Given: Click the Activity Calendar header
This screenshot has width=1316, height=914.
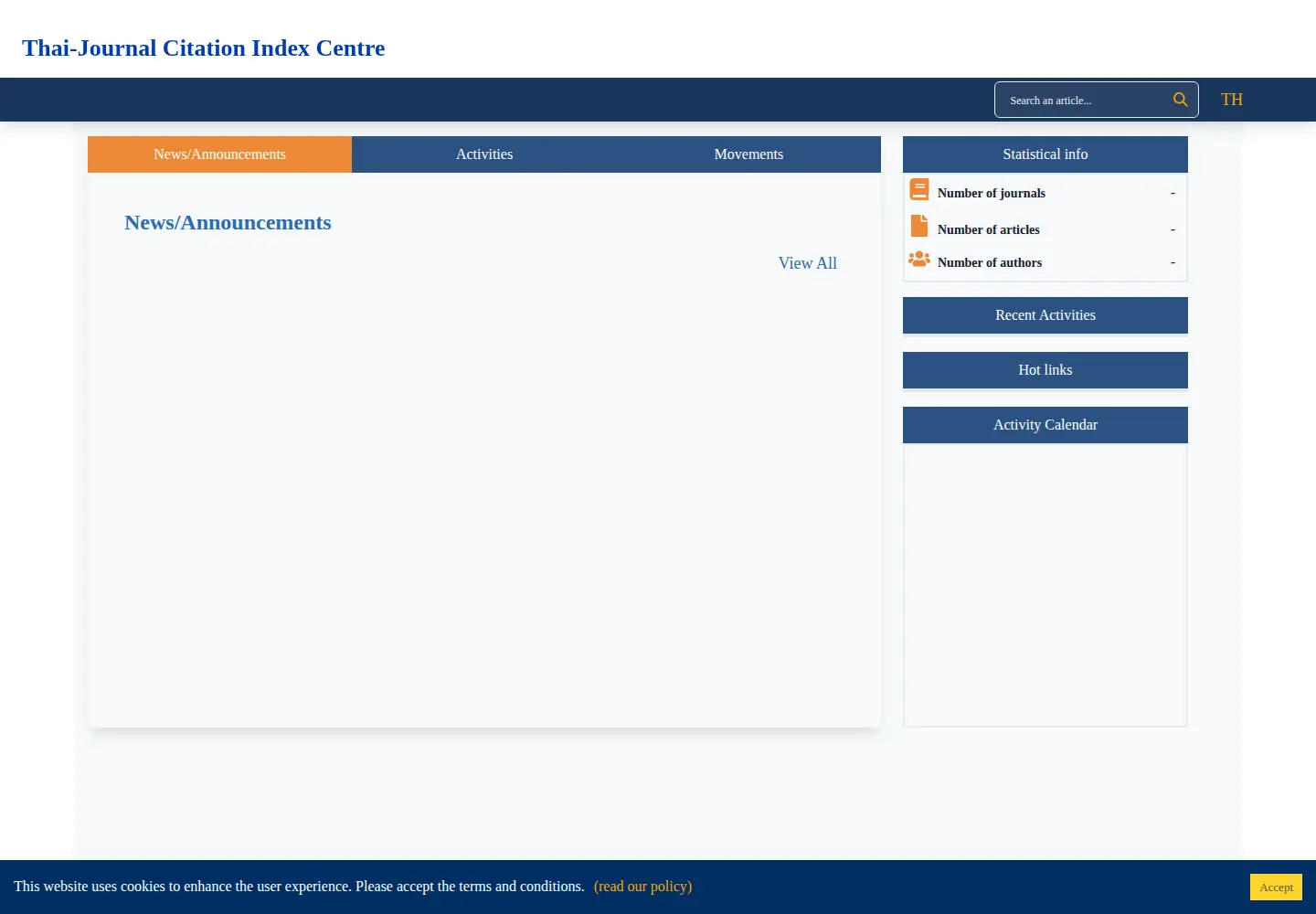Looking at the screenshot, I should click(x=1045, y=425).
